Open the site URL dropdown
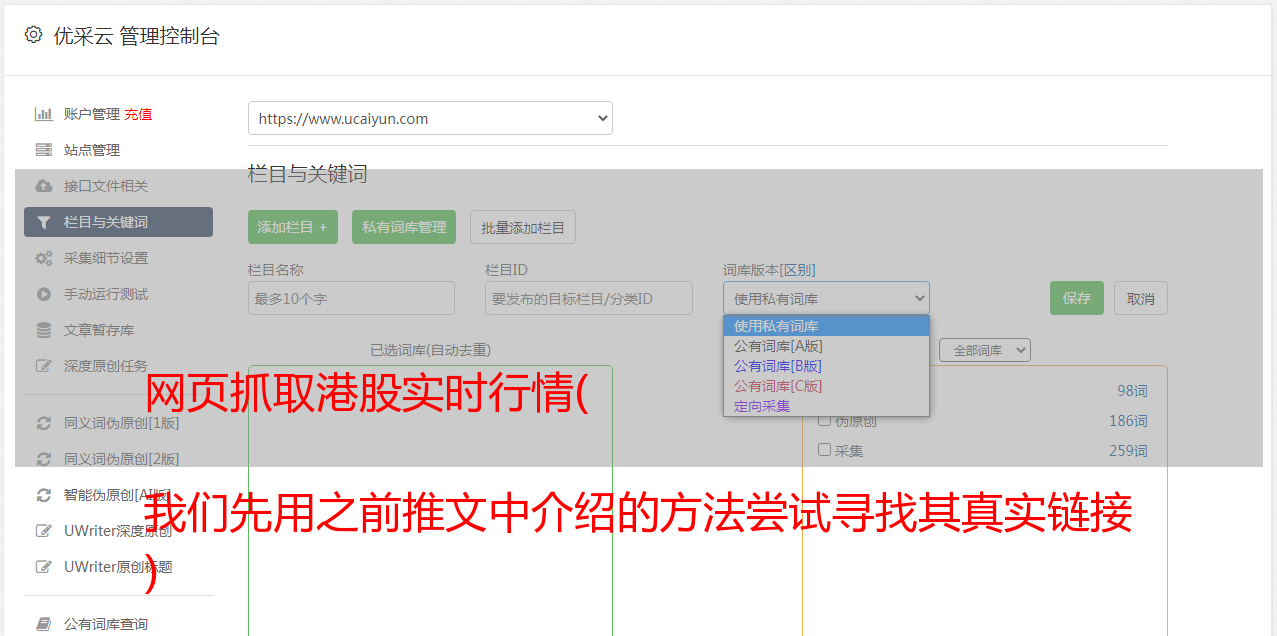This screenshot has width=1277, height=636. (x=430, y=118)
